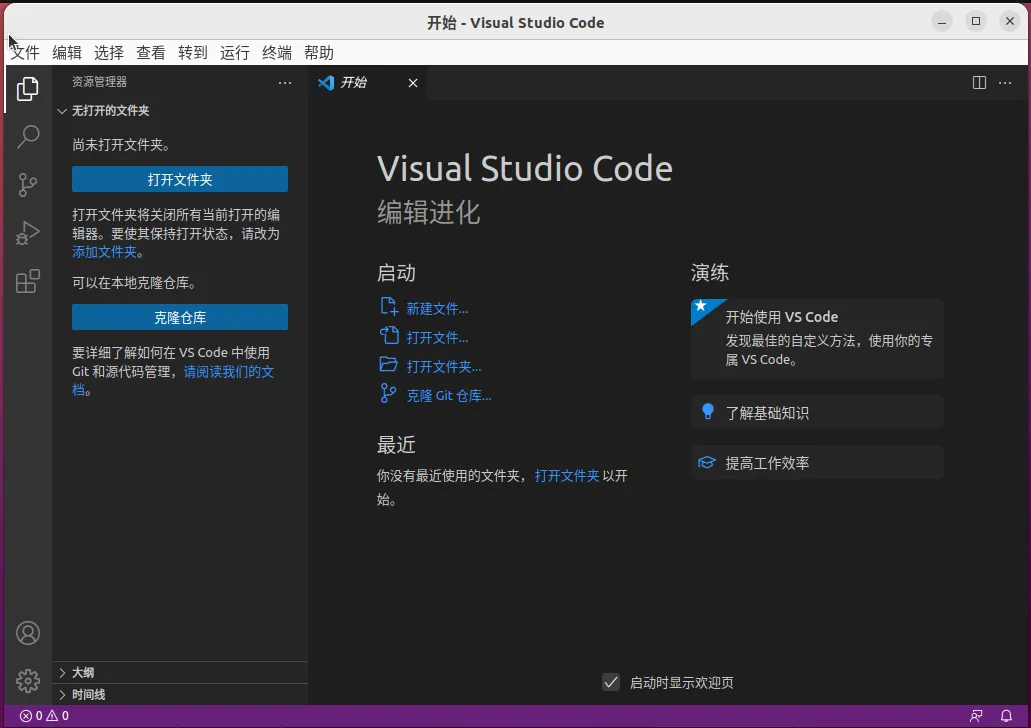This screenshot has width=1031, height=728.
Task: Open the 开始使用 VS Code walkthrough card
Action: (x=817, y=339)
